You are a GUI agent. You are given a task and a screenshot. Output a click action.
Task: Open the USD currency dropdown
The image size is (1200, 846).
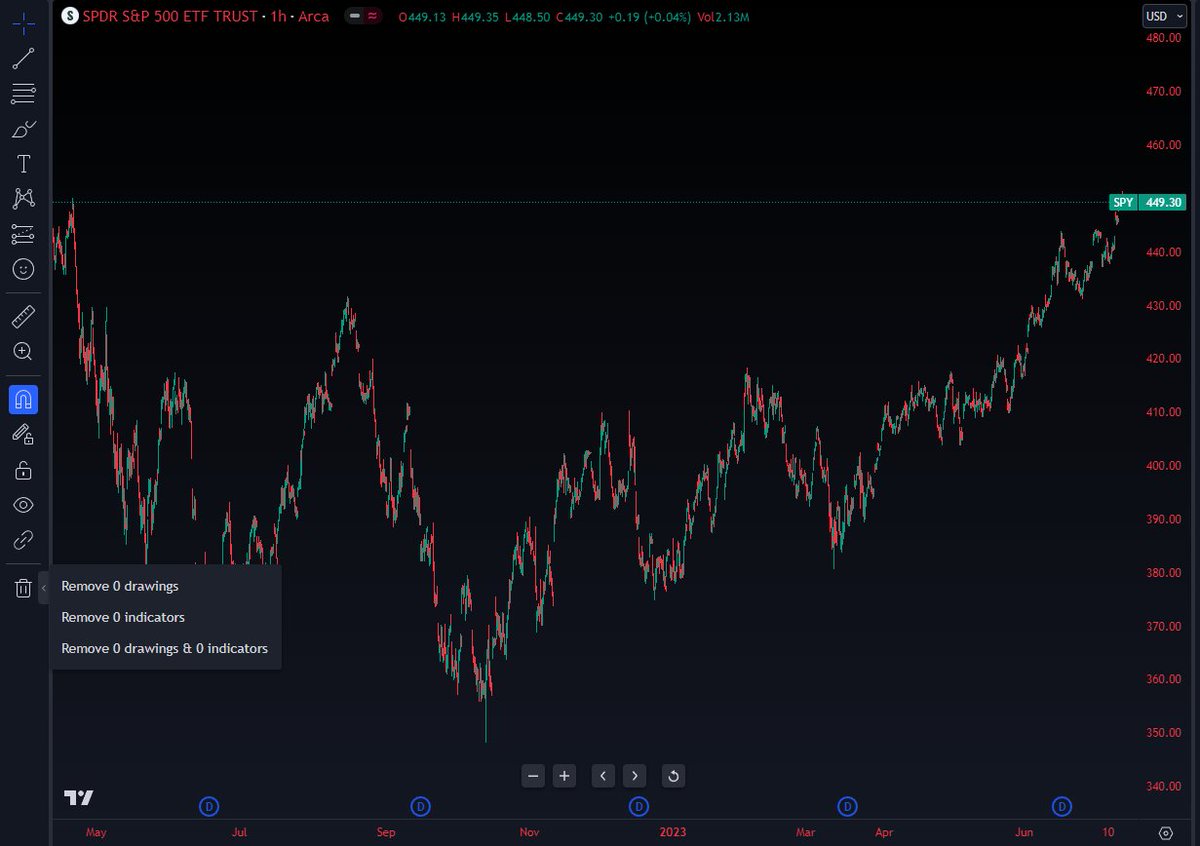click(1164, 16)
